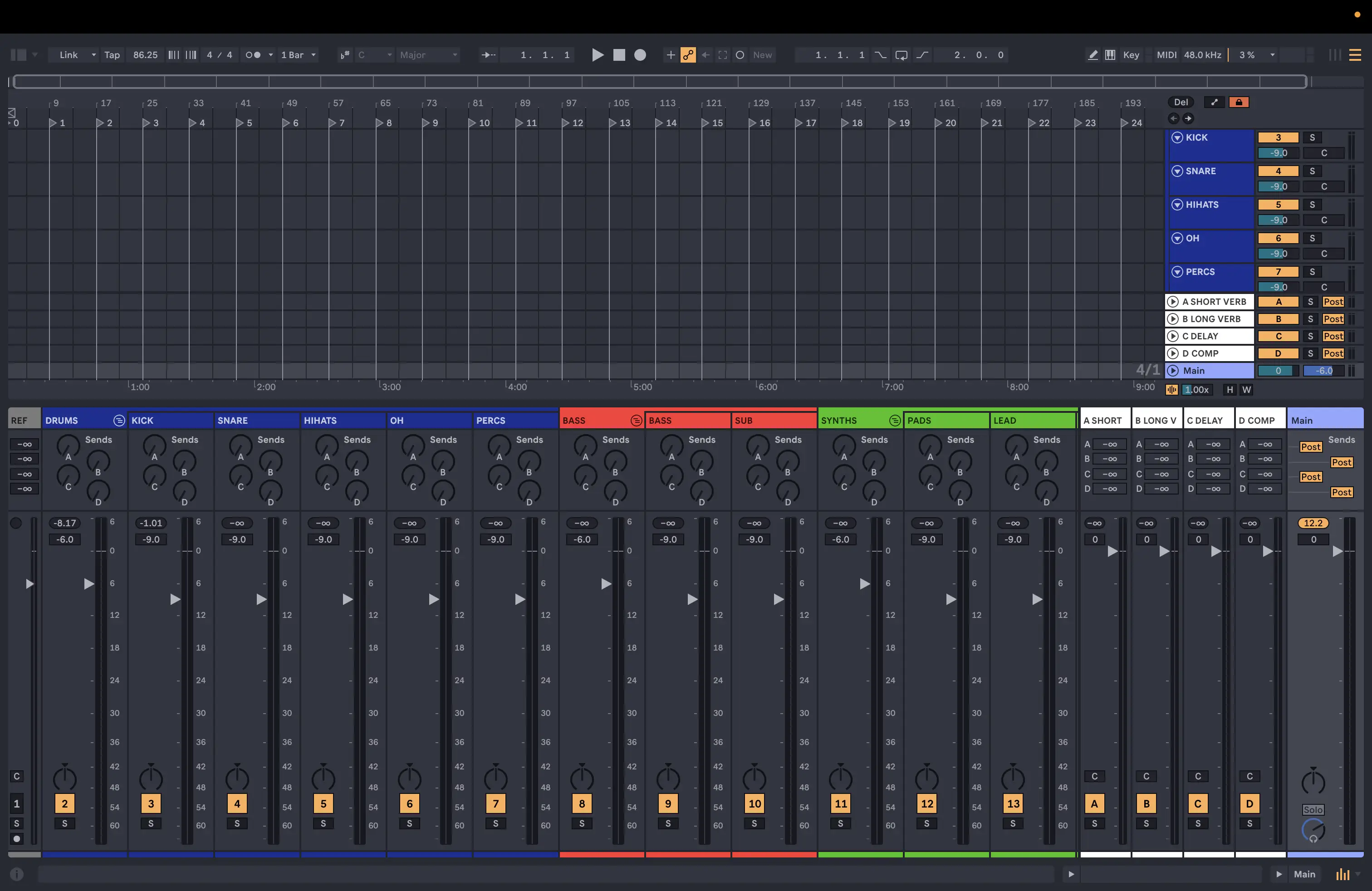Click the 86.25 tempo field

click(145, 55)
